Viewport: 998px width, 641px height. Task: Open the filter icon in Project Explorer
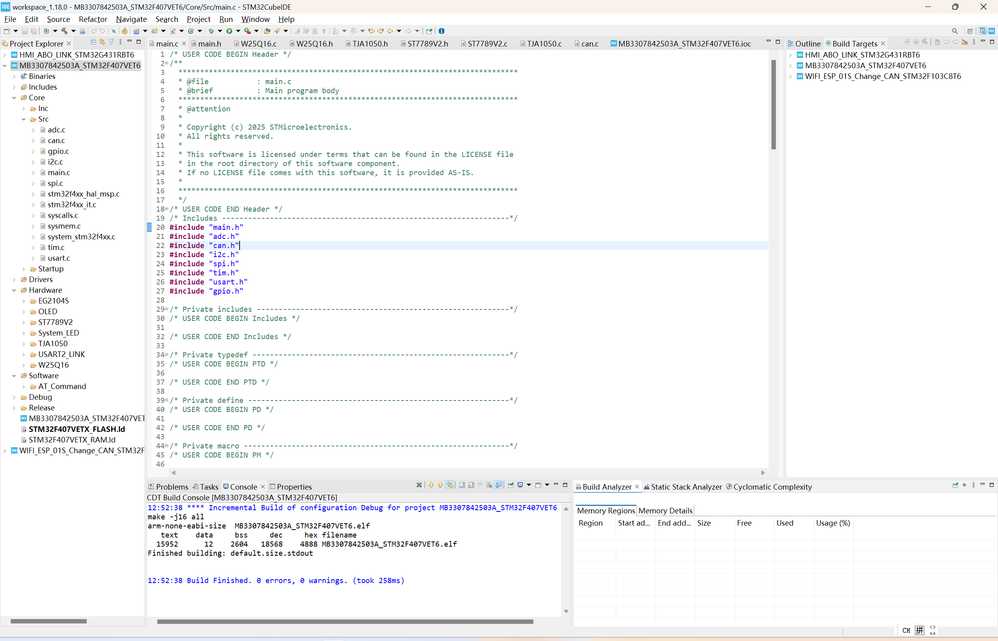click(111, 43)
